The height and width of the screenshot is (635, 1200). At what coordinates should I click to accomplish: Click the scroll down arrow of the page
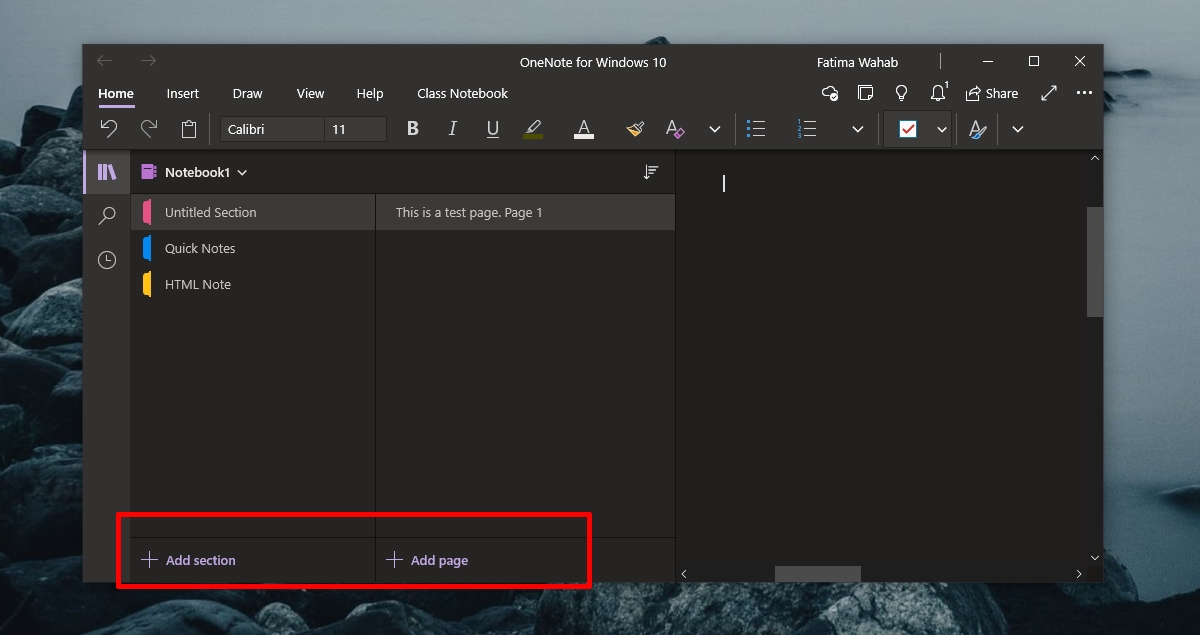[1095, 557]
